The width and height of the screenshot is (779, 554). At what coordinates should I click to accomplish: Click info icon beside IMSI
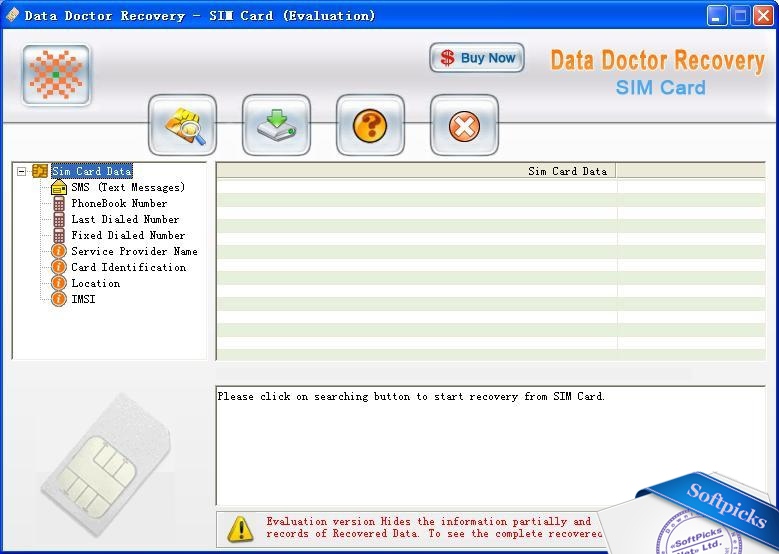[x=59, y=299]
